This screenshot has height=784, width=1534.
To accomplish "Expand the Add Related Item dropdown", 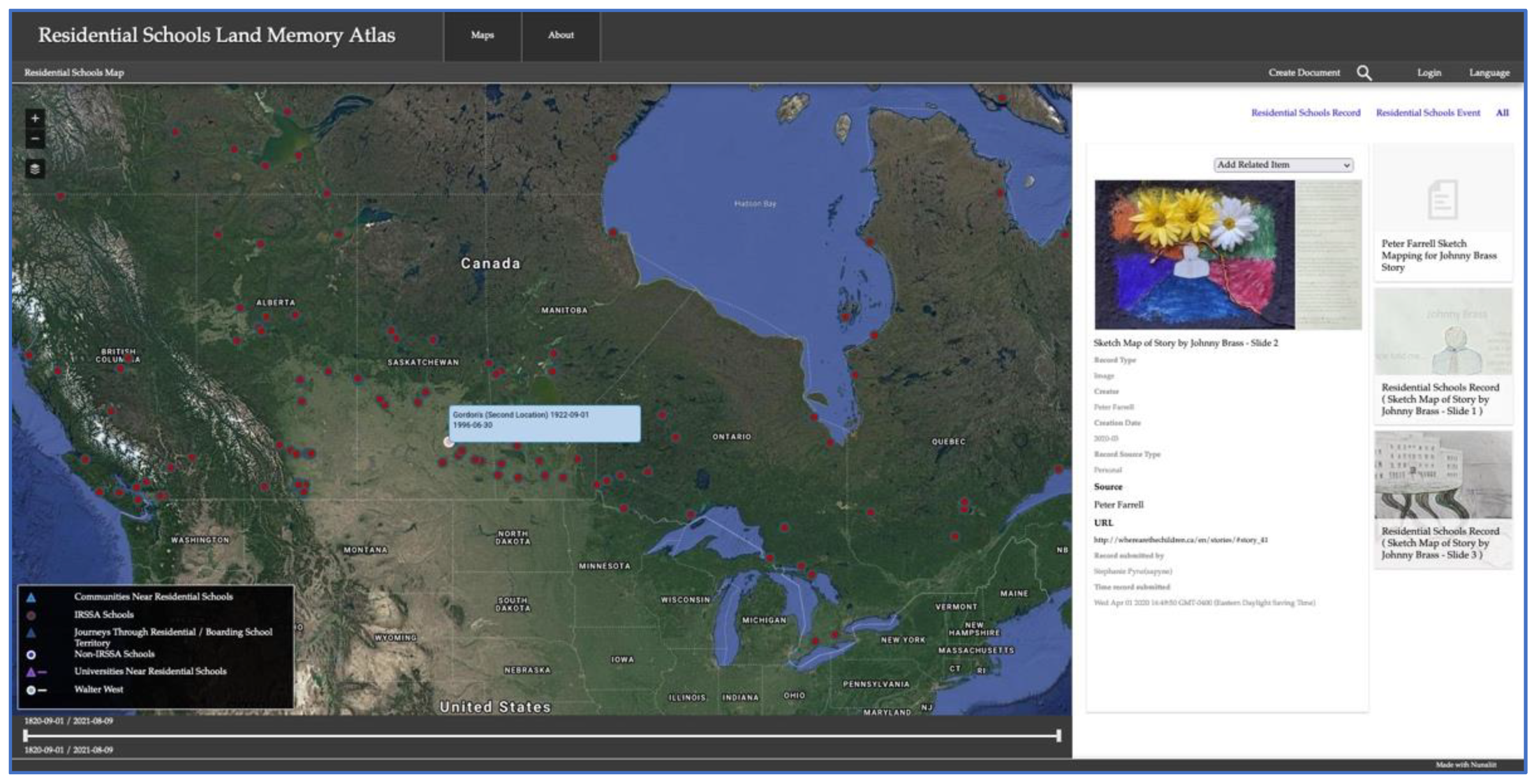I will click(x=1283, y=165).
